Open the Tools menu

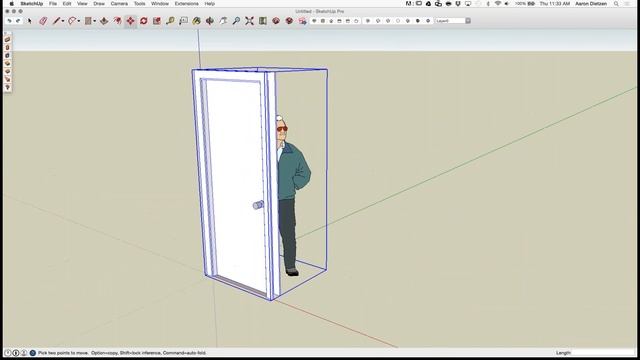point(140,4)
